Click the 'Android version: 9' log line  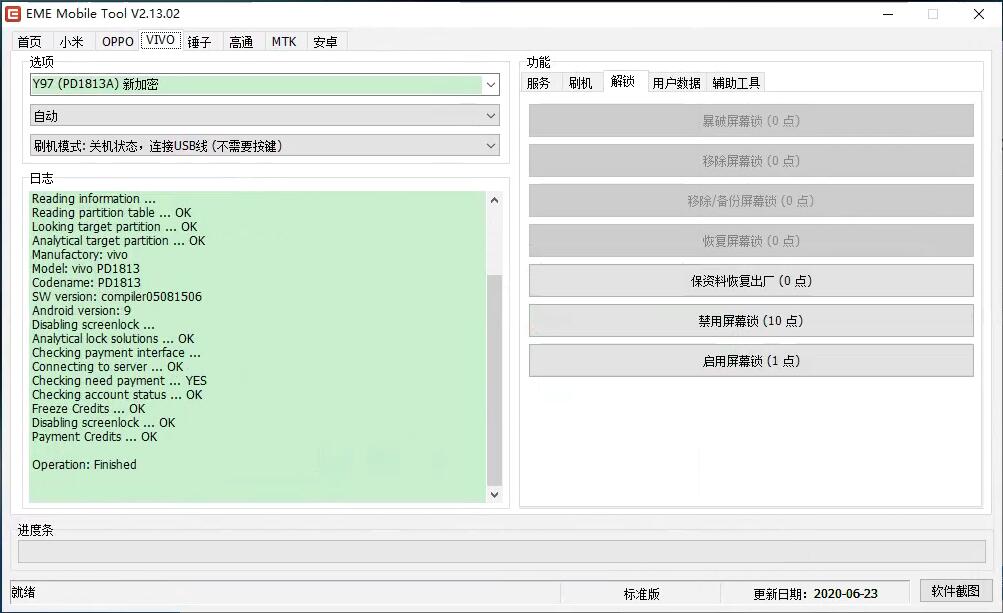(81, 311)
